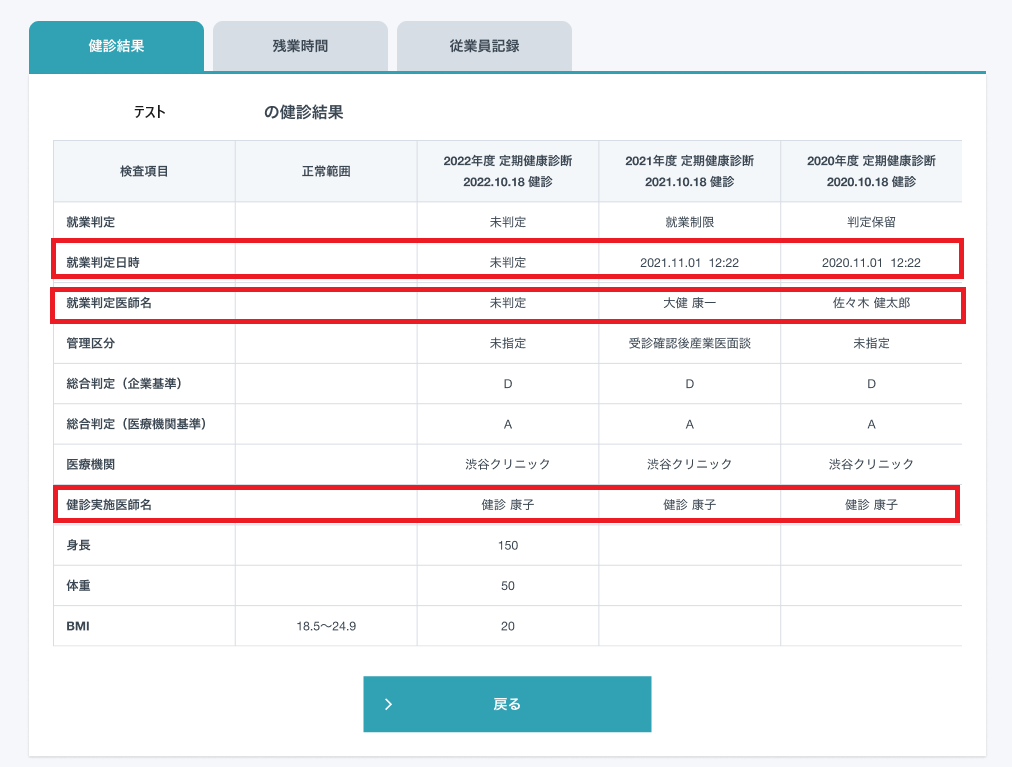Click doctor name 佐々木 健太郎

(871, 302)
